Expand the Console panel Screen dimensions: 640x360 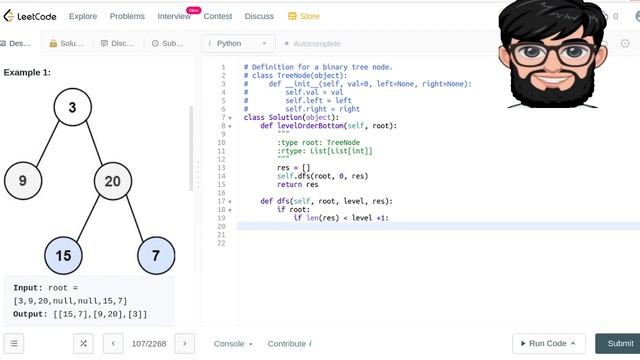233,344
